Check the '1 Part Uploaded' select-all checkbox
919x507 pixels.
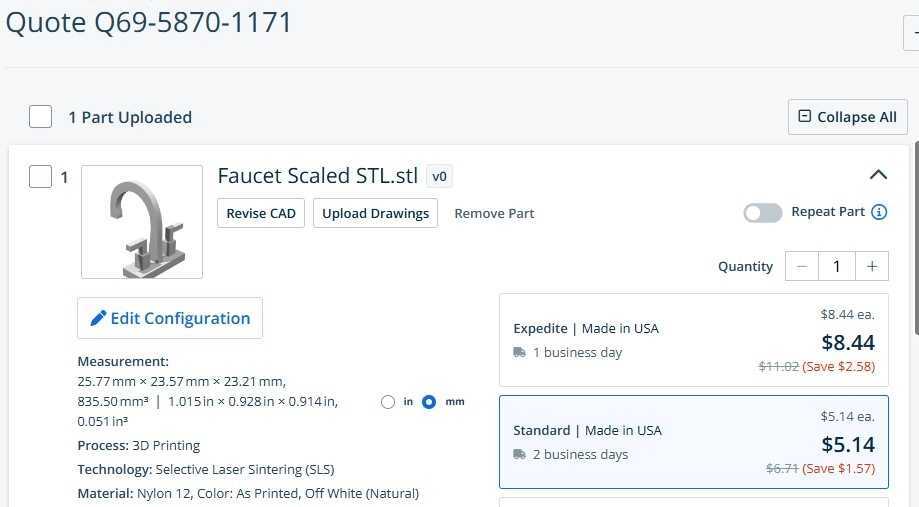40,117
